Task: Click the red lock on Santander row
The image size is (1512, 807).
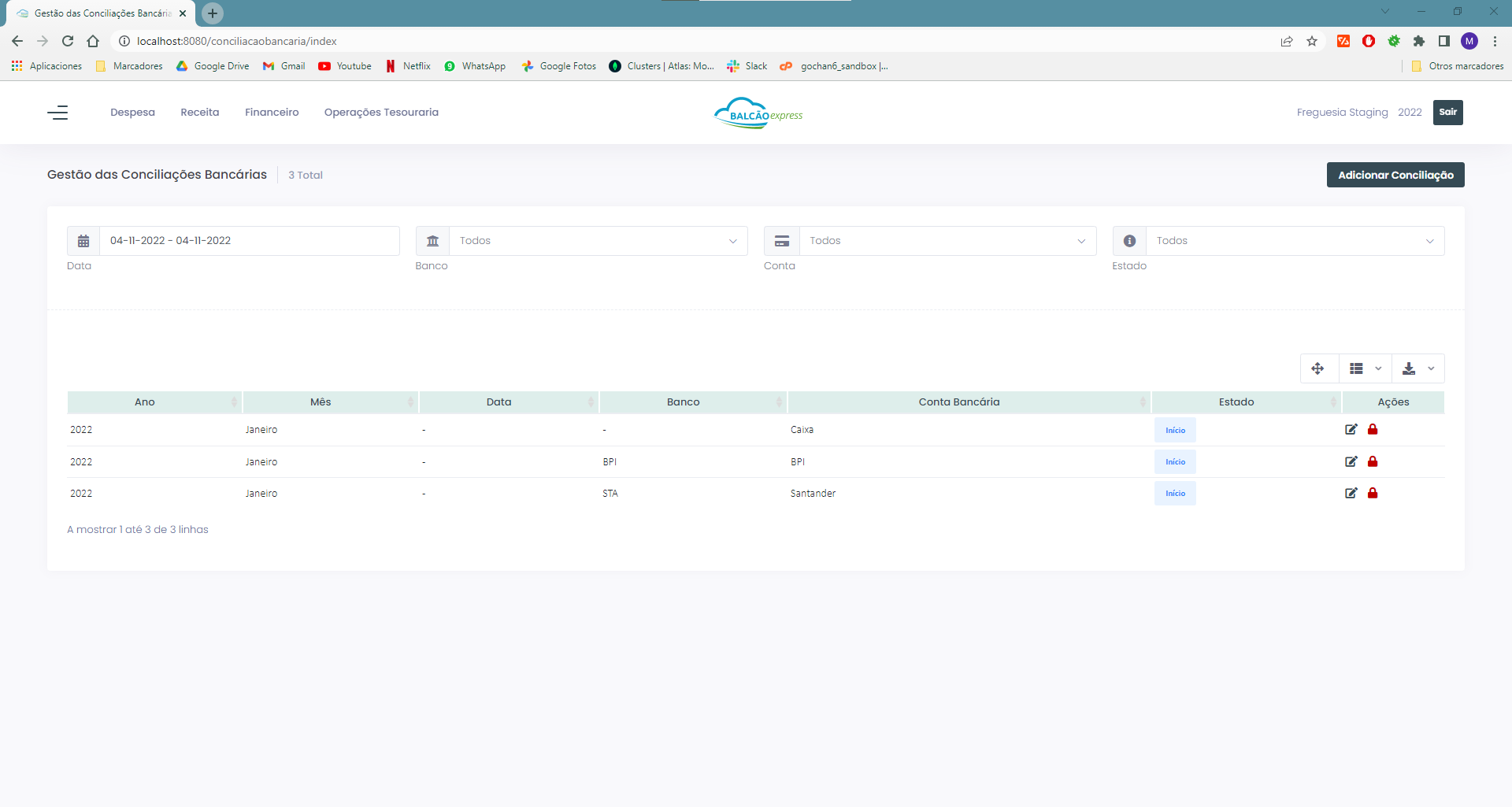Action: coord(1373,493)
